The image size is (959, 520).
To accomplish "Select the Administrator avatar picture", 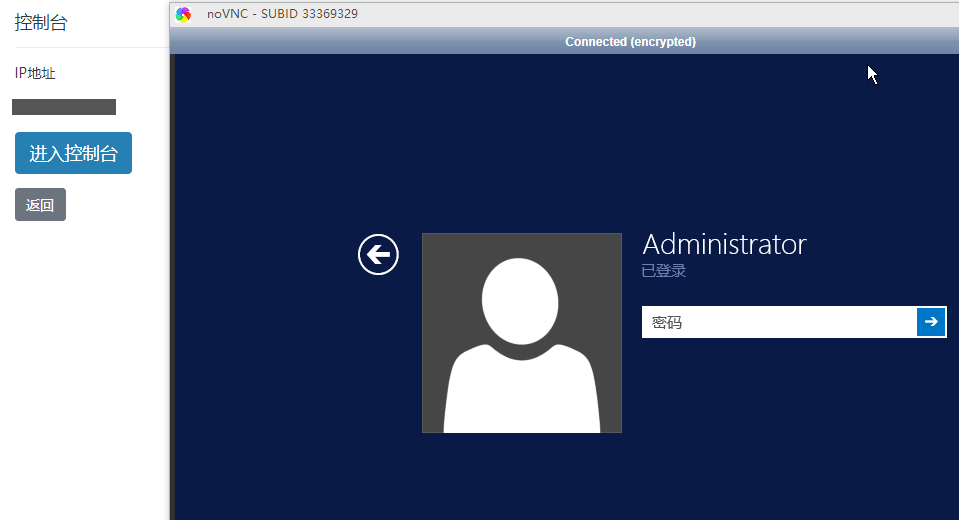I will click(521, 333).
